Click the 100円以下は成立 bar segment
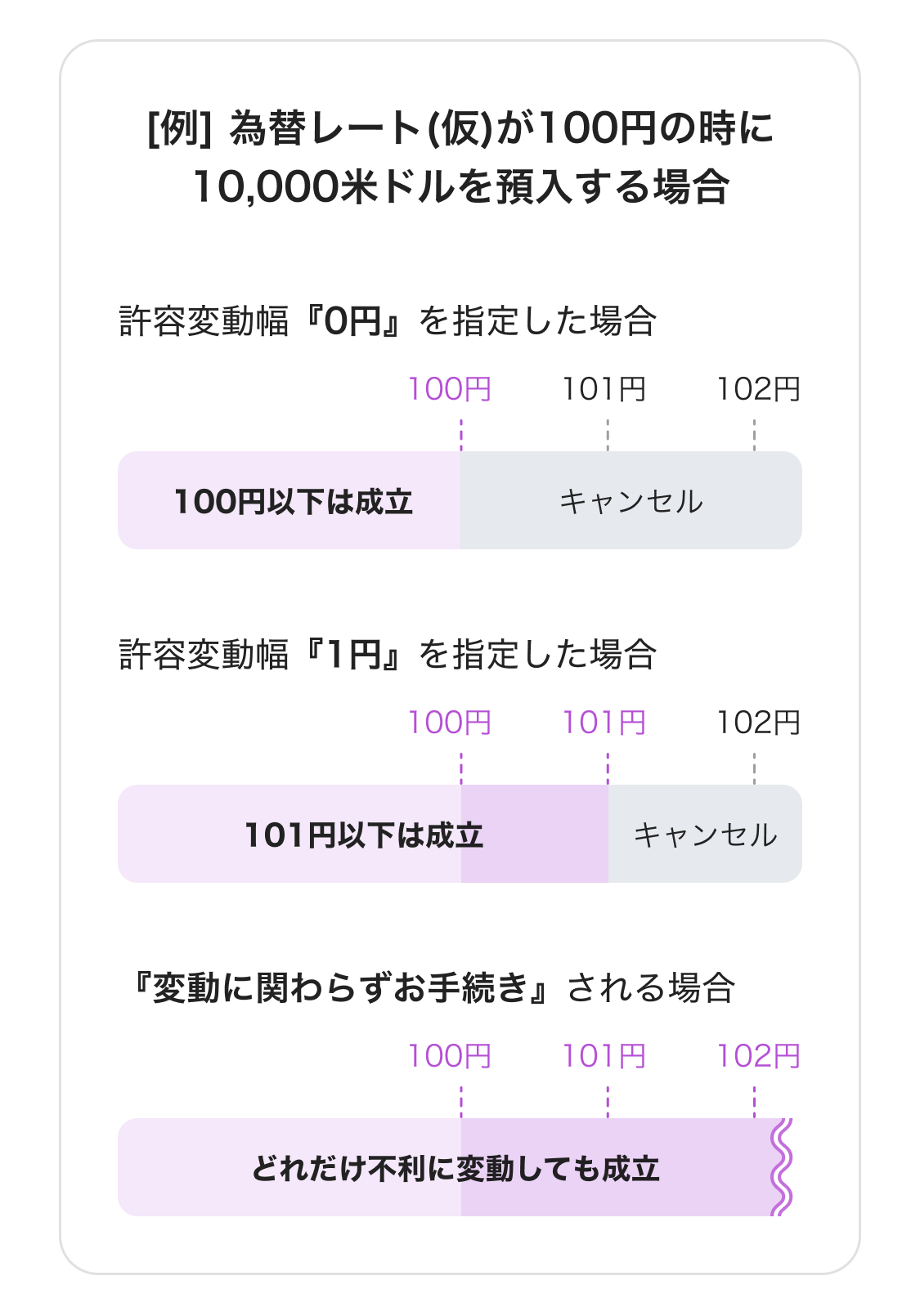Viewport: 920px width, 1316px height. 289,500
